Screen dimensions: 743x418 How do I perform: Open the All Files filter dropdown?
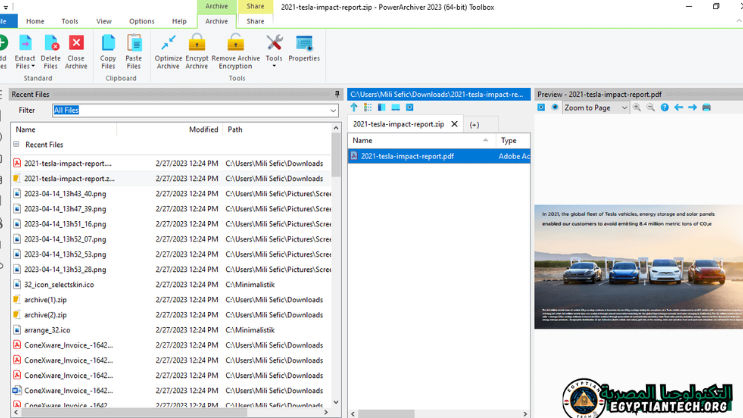coord(333,110)
